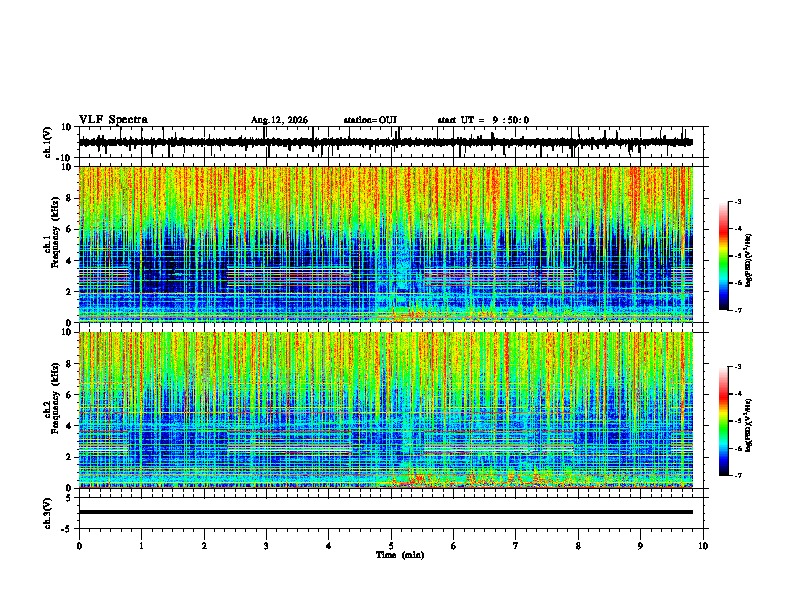Click time axis tick label '9'

(640, 546)
